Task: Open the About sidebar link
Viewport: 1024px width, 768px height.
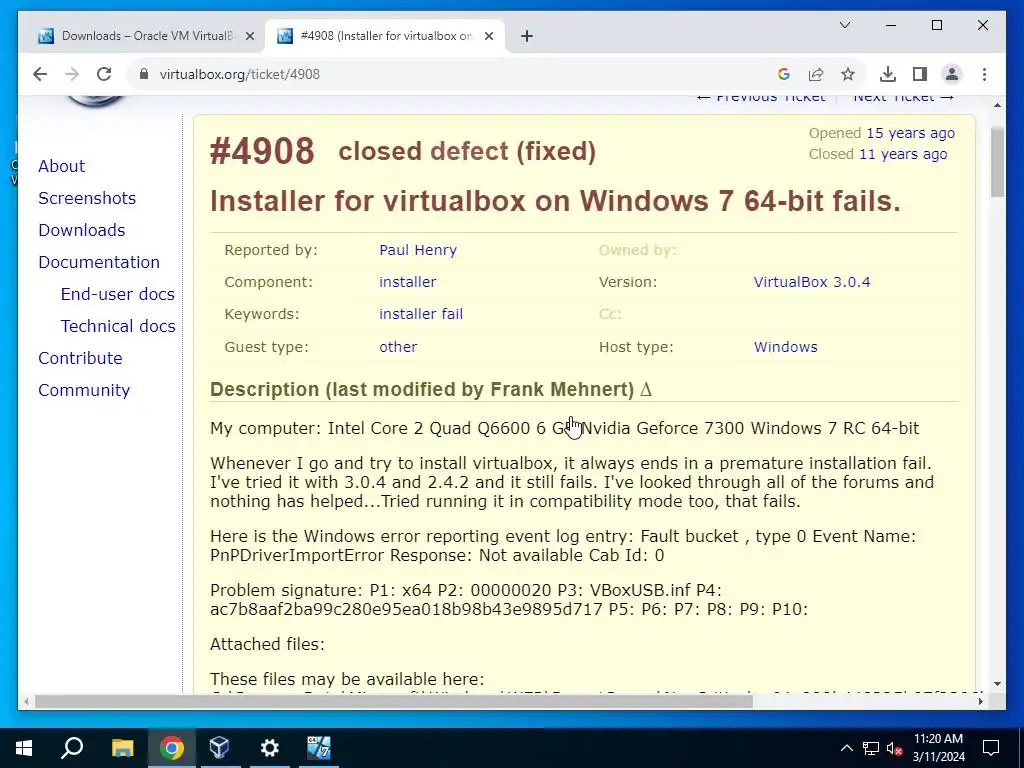Action: (61, 166)
